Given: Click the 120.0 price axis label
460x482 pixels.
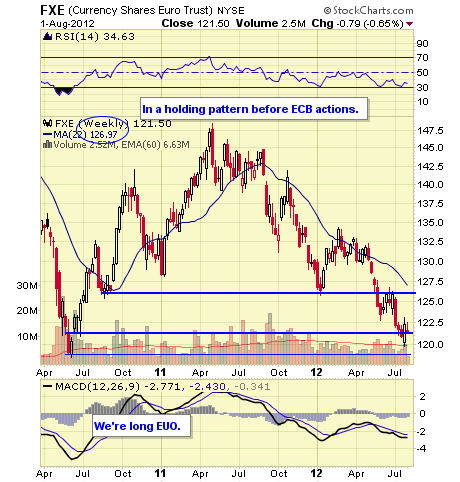Looking at the screenshot, I should point(430,344).
